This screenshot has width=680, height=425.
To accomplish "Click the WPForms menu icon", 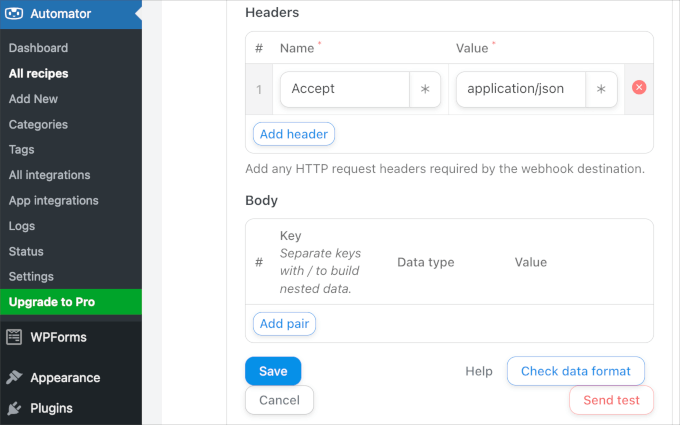I will [x=15, y=337].
